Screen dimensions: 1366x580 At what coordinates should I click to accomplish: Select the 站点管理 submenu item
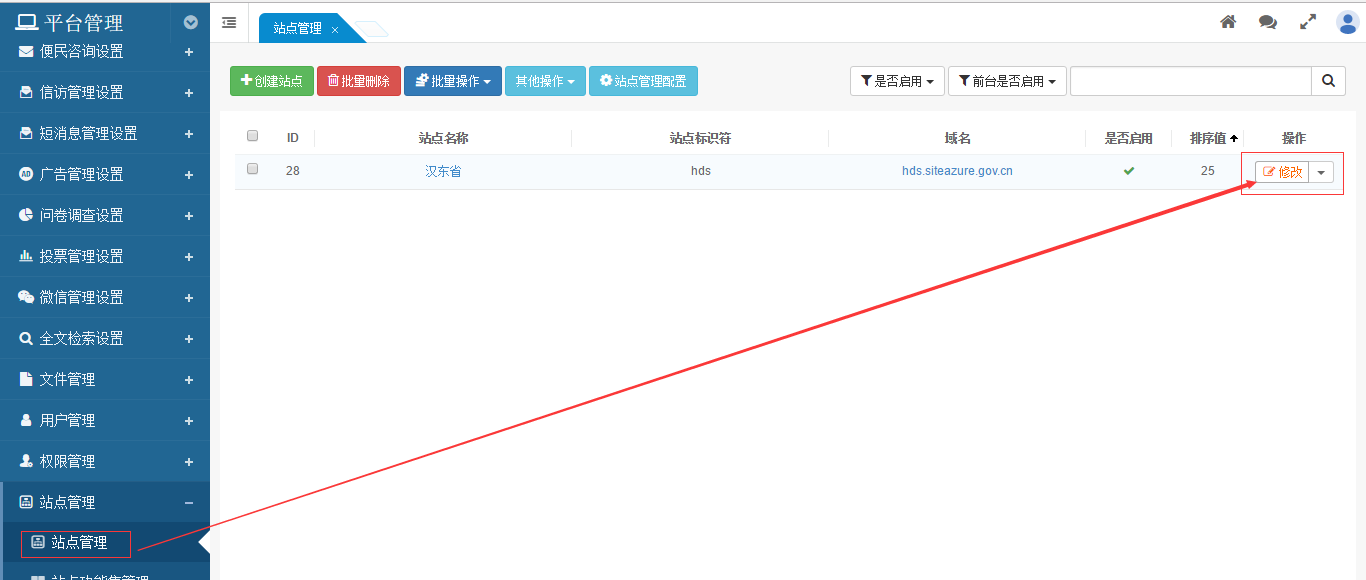pos(78,543)
